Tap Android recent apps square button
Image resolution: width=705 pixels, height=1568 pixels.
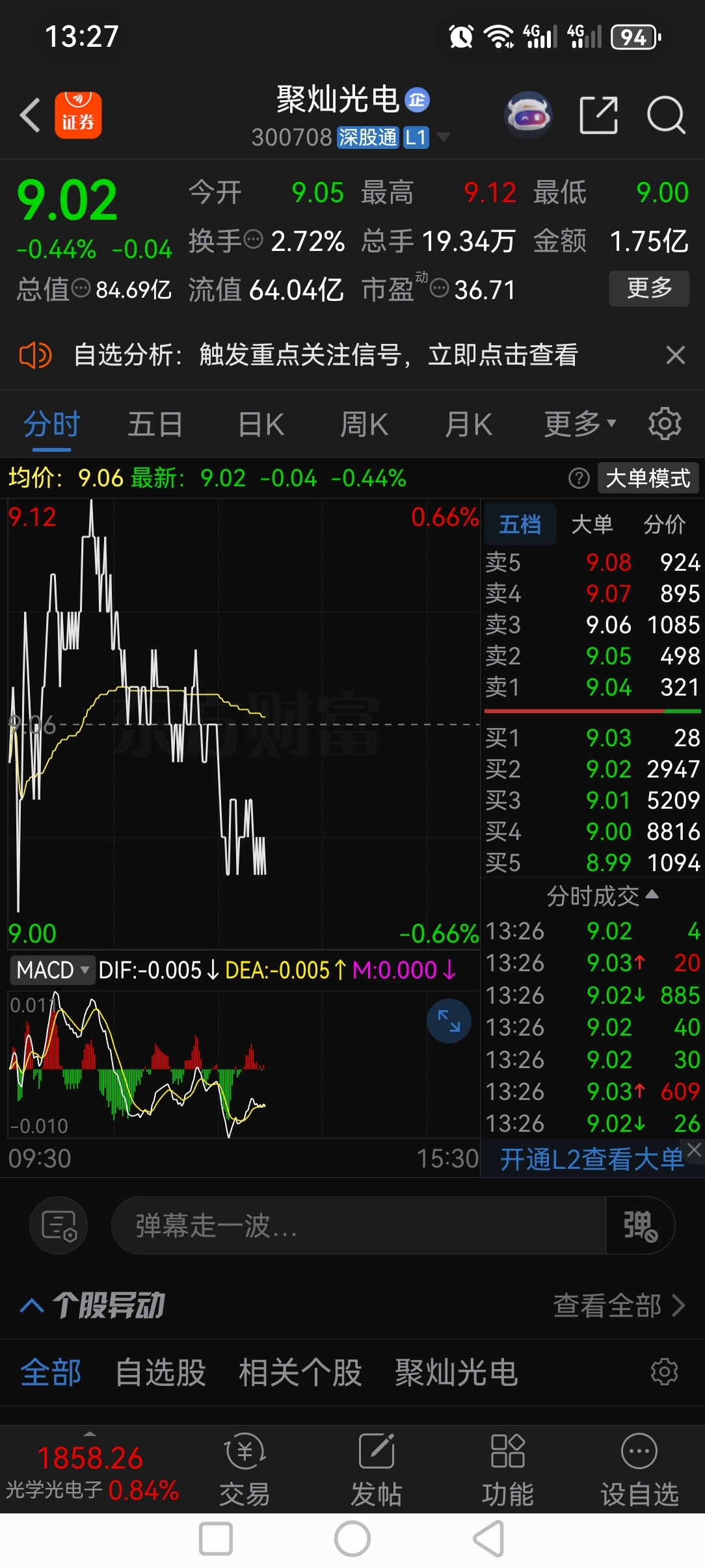tap(216, 1539)
